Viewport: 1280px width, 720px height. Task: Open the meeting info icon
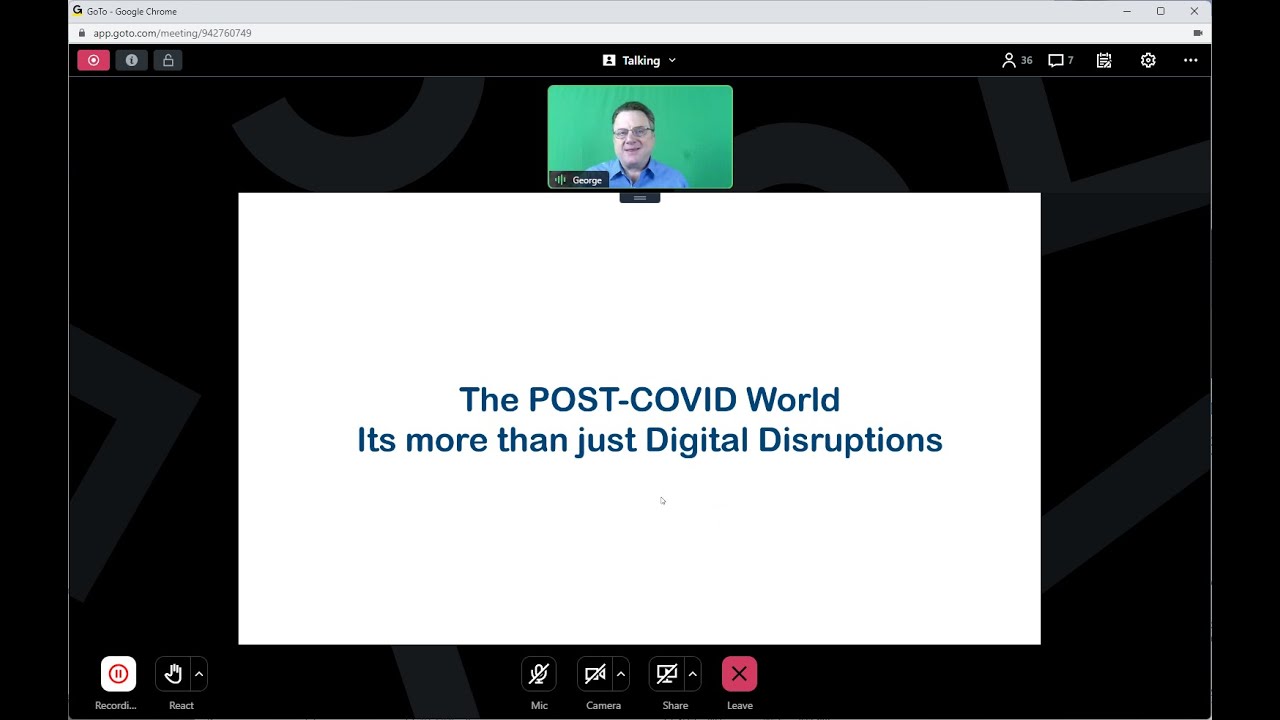point(131,60)
